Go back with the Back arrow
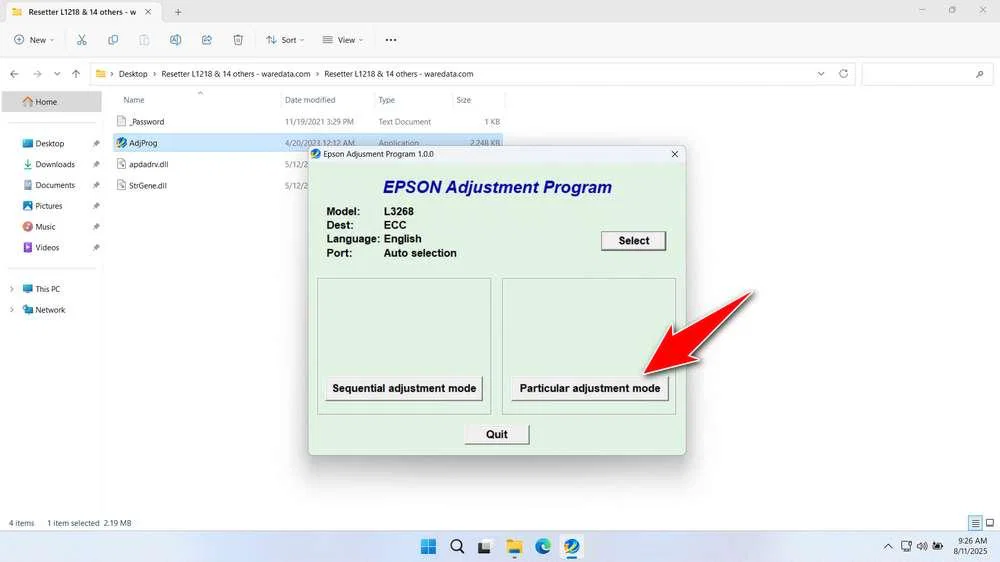The image size is (1000, 562). point(14,74)
